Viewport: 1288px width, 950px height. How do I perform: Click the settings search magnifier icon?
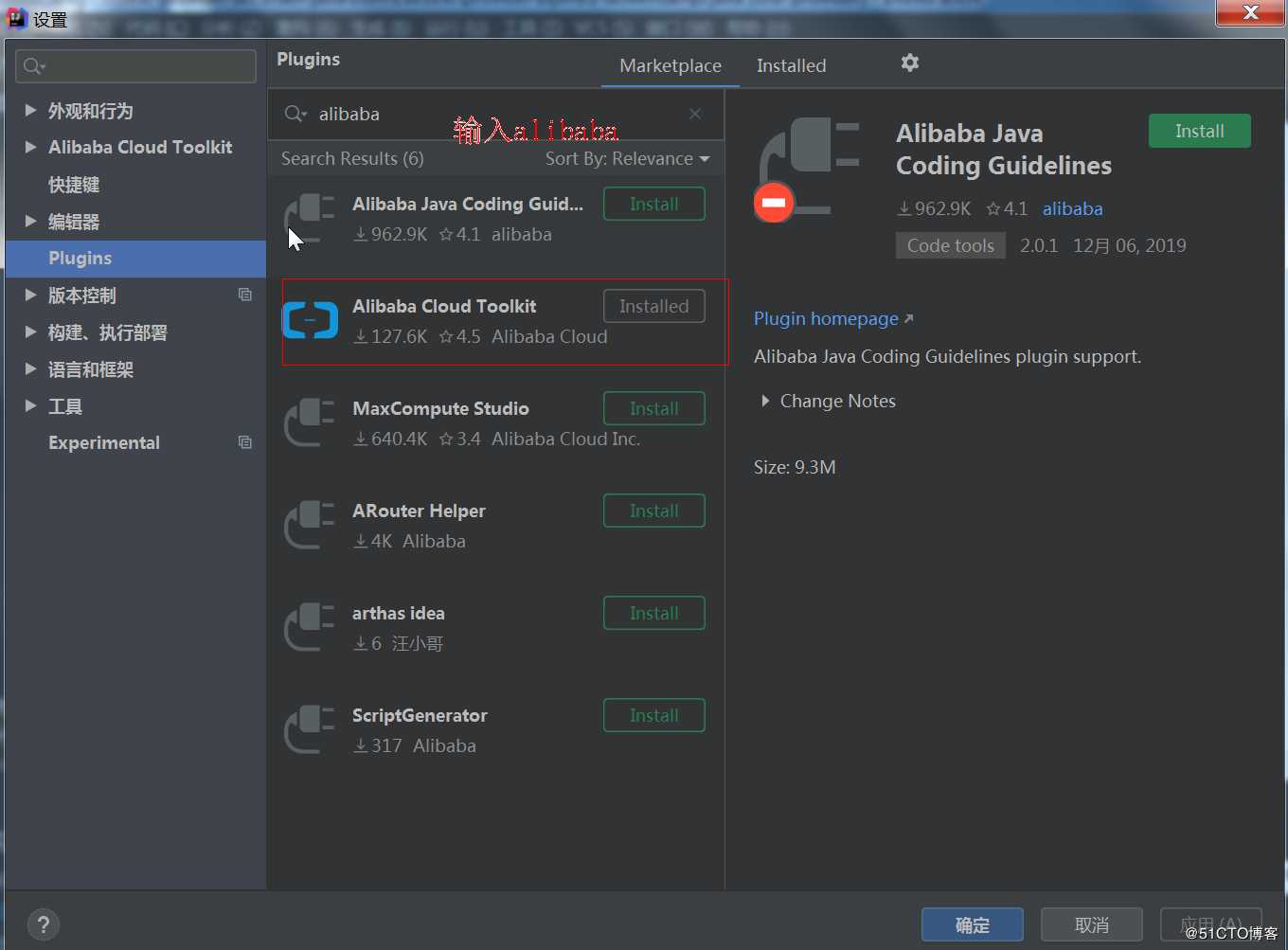(34, 66)
